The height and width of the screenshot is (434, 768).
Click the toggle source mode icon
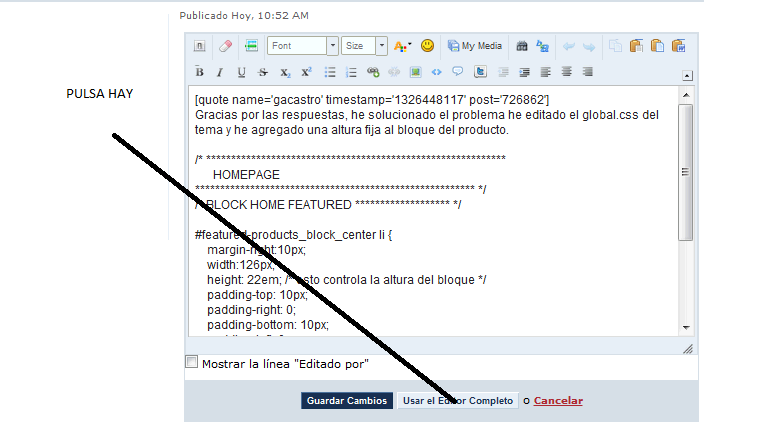pos(199,46)
